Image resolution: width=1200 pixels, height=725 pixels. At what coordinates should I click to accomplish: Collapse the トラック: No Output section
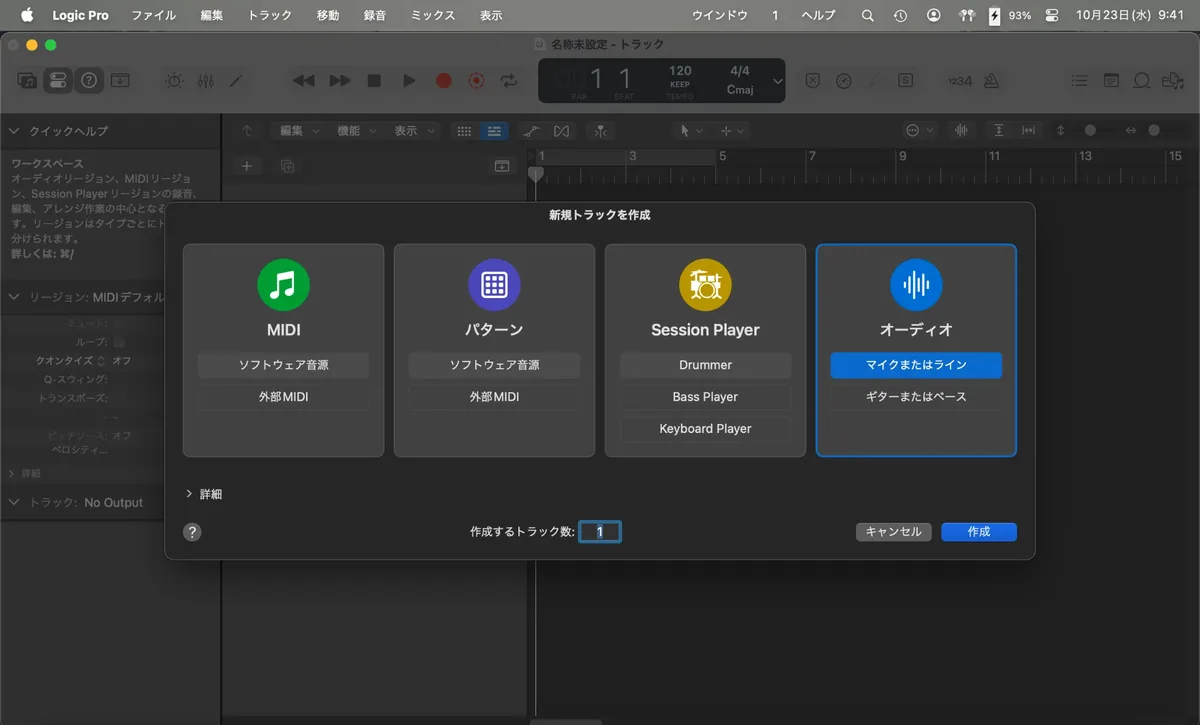pyautogui.click(x=15, y=503)
